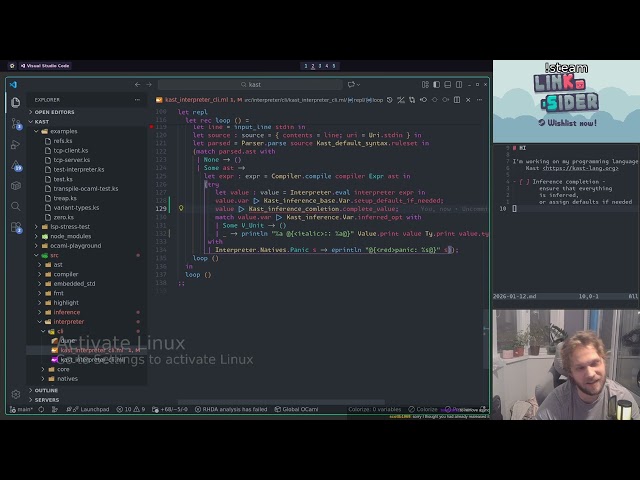The width and height of the screenshot is (640, 480).
Task: Toggle the bottom panel
Action: tap(448, 84)
